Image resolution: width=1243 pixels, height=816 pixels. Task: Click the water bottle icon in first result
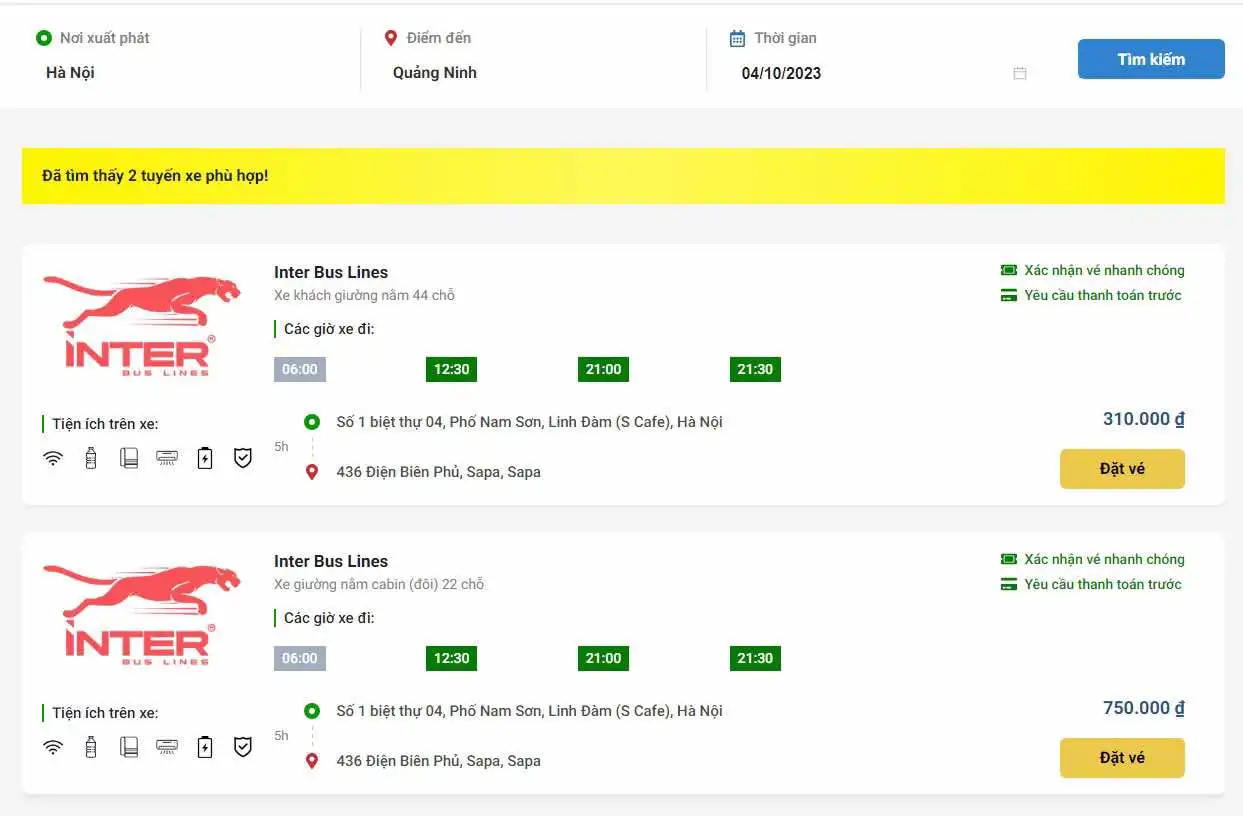[x=91, y=459]
